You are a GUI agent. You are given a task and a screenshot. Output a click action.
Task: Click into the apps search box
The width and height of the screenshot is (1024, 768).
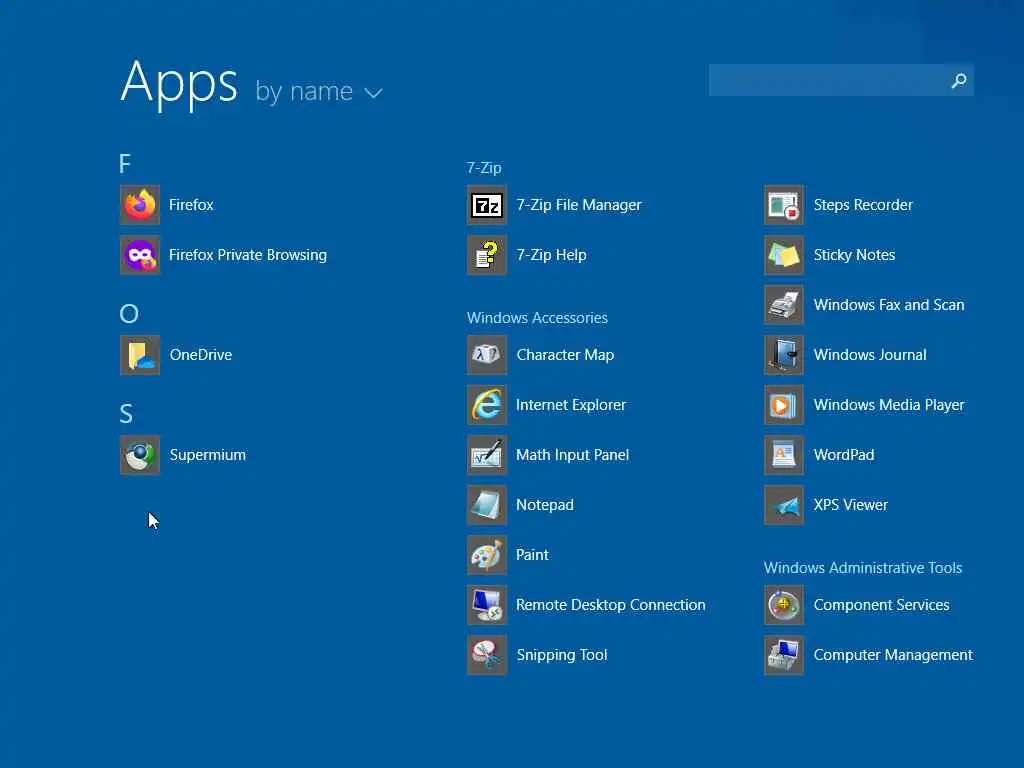click(841, 80)
